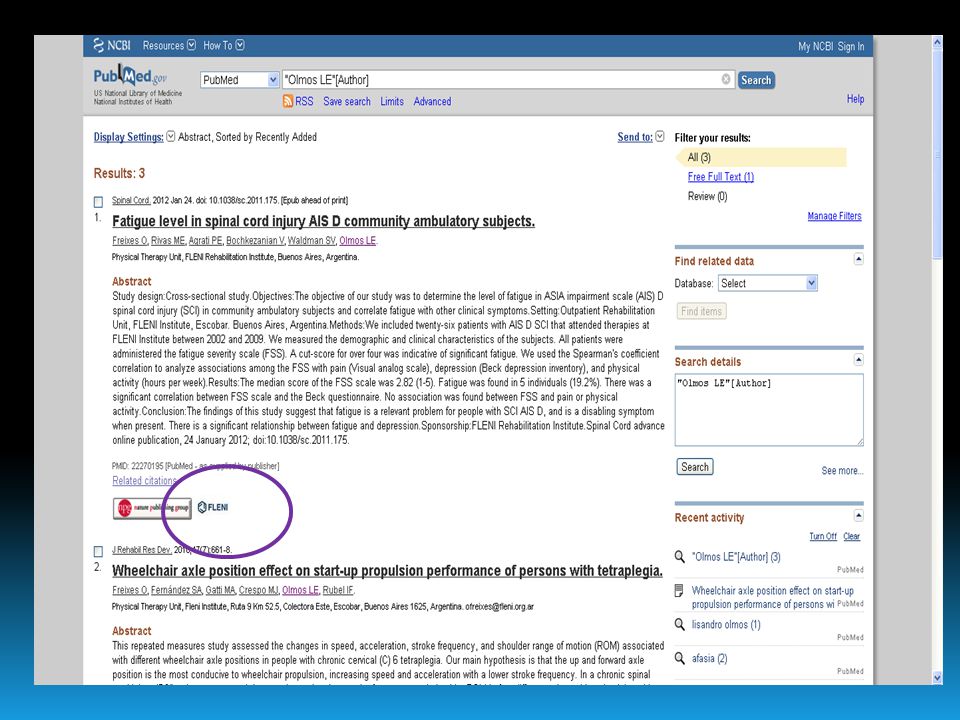Open the How To dropdown menu

[223, 45]
